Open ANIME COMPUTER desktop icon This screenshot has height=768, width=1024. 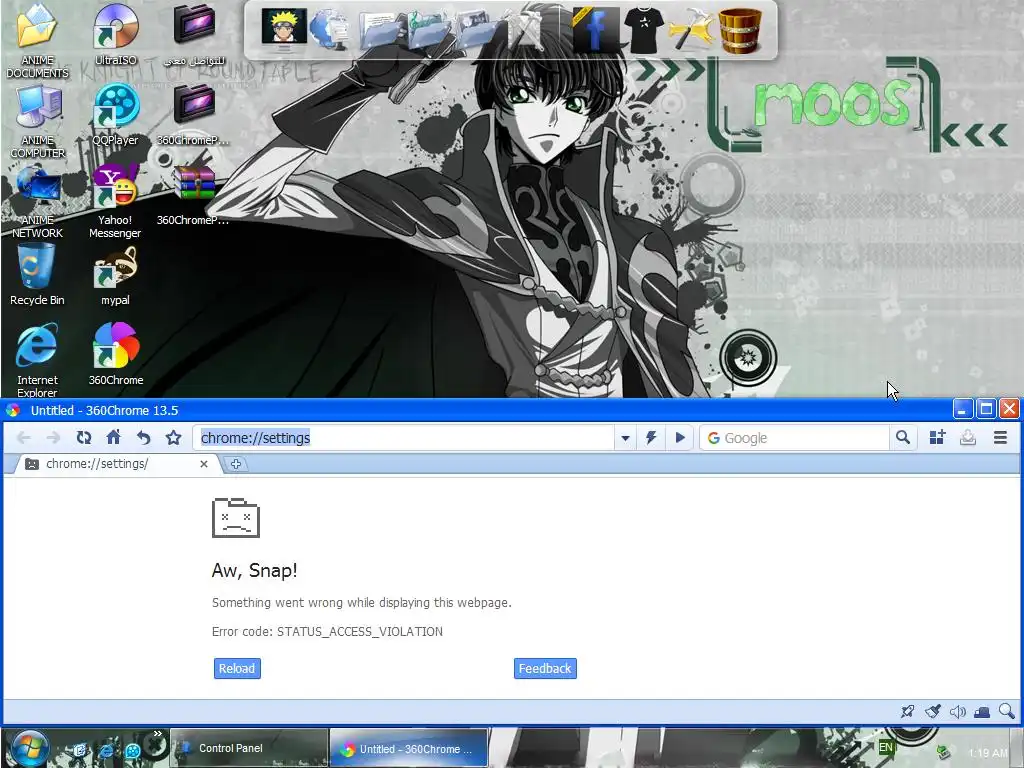pyautogui.click(x=37, y=122)
